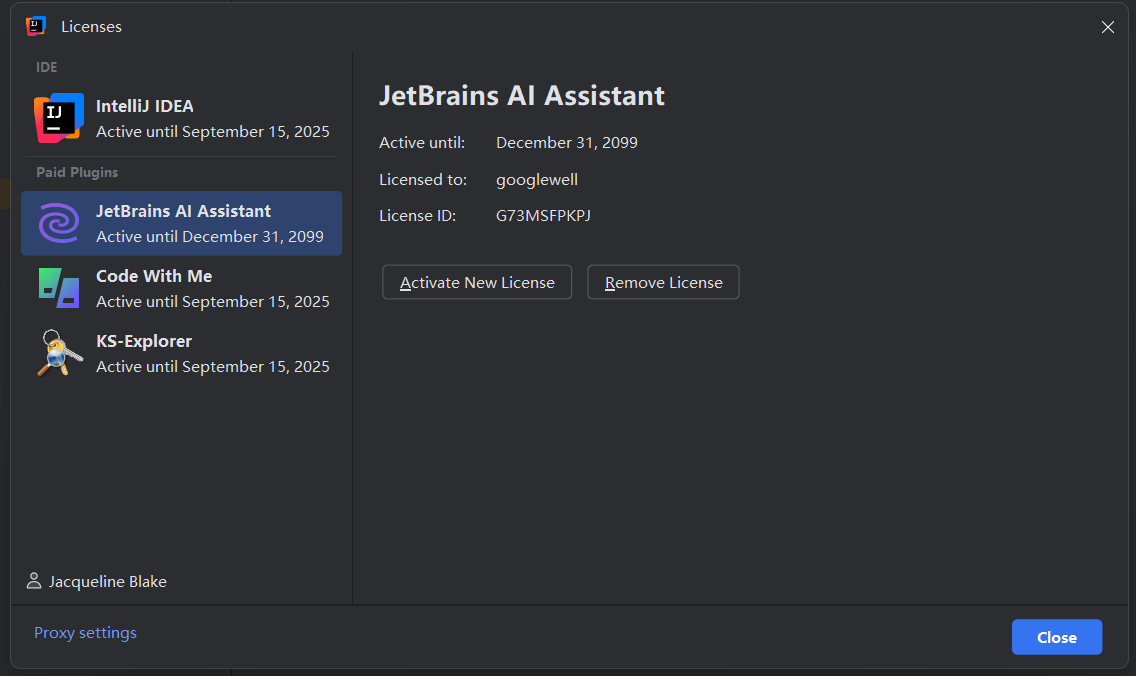Click the user account icon beside Jacqueline Blake

pyautogui.click(x=33, y=581)
